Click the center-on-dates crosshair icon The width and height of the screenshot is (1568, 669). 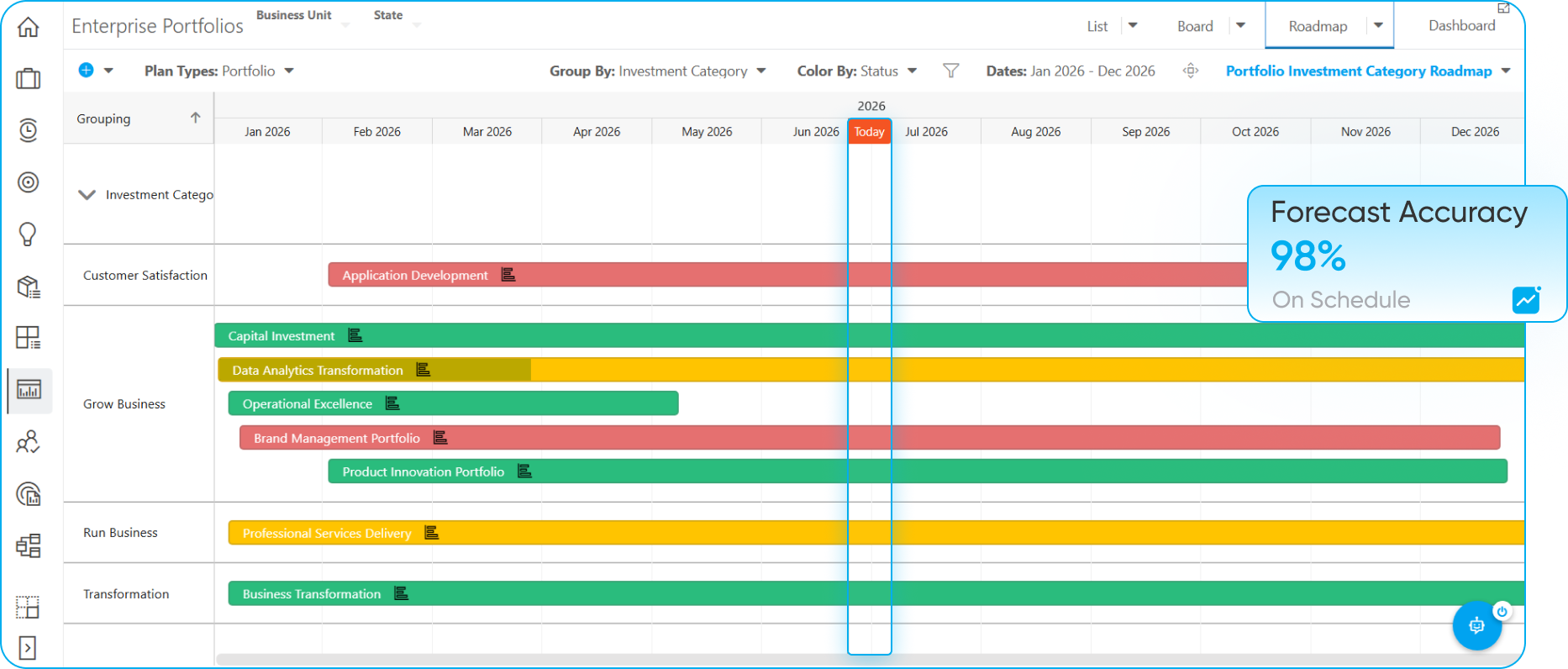click(x=1191, y=71)
